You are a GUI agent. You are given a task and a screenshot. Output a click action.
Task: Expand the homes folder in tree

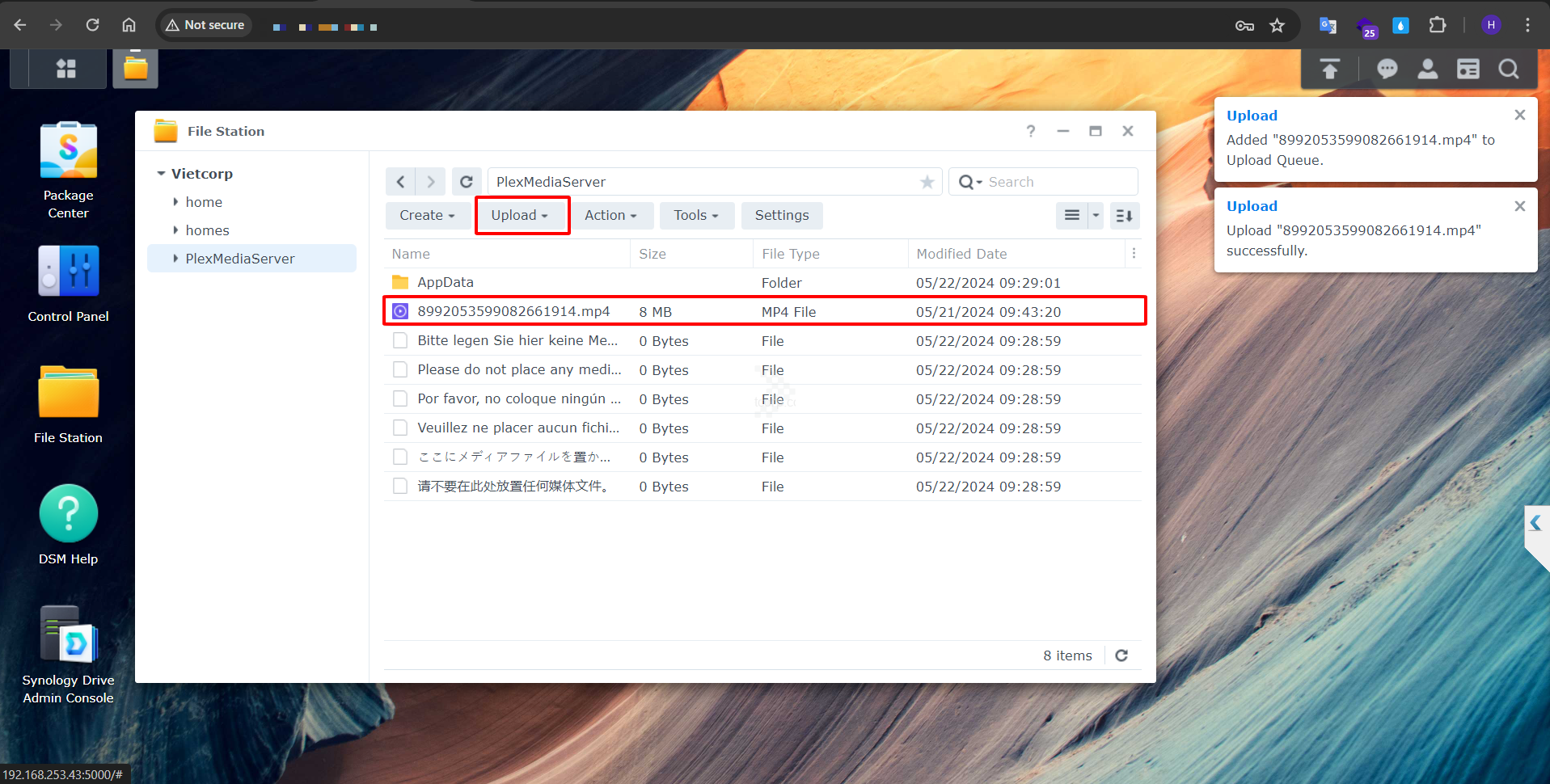(175, 230)
